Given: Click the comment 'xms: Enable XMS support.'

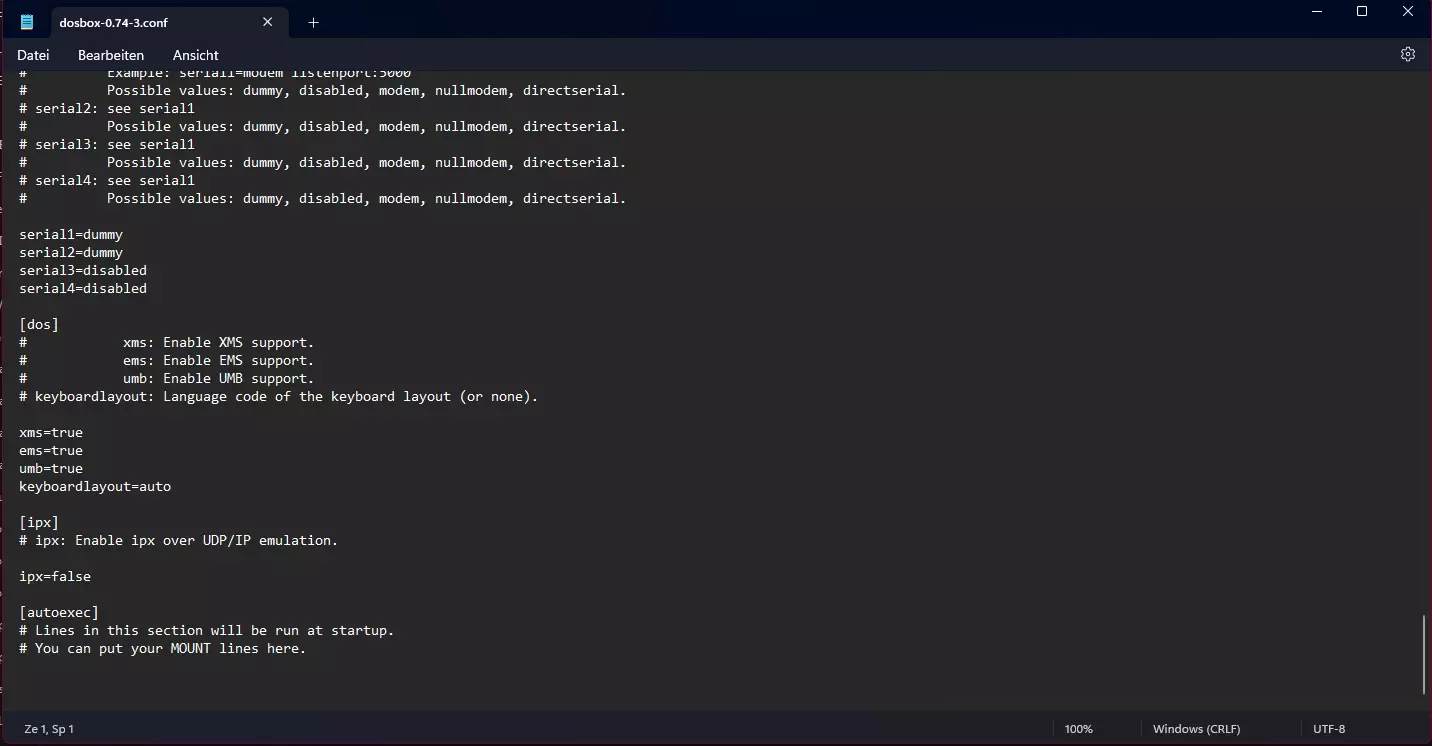Looking at the screenshot, I should pos(218,342).
